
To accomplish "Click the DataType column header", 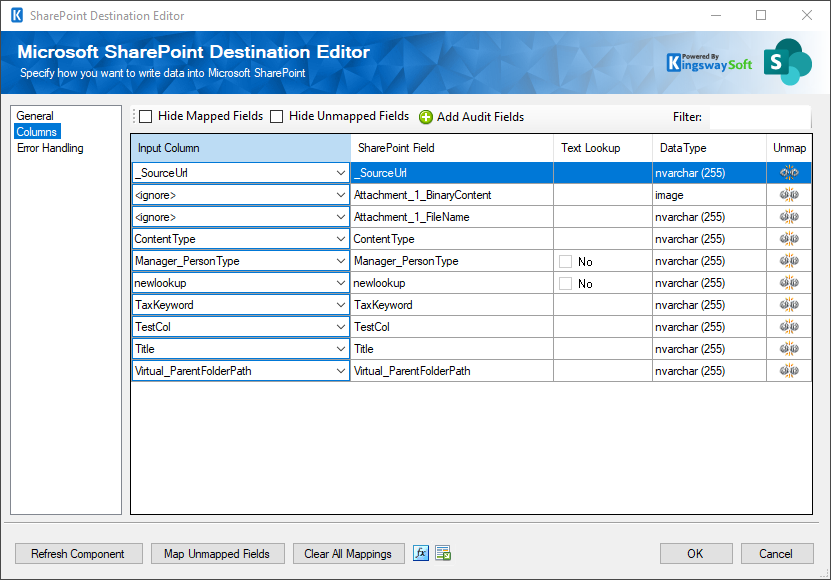I will pos(710,148).
